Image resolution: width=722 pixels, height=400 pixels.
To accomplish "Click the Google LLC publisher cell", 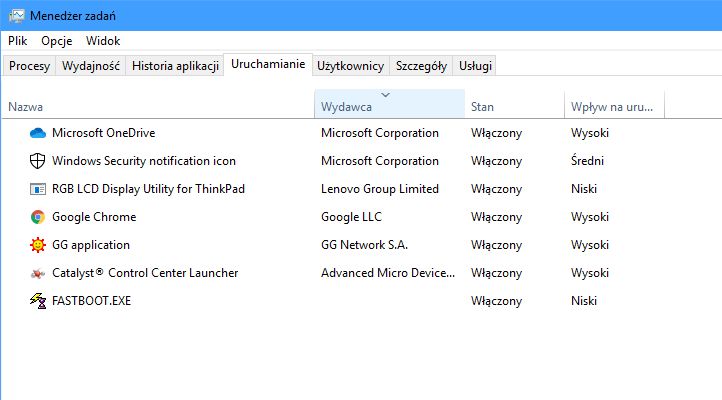I will tap(351, 217).
